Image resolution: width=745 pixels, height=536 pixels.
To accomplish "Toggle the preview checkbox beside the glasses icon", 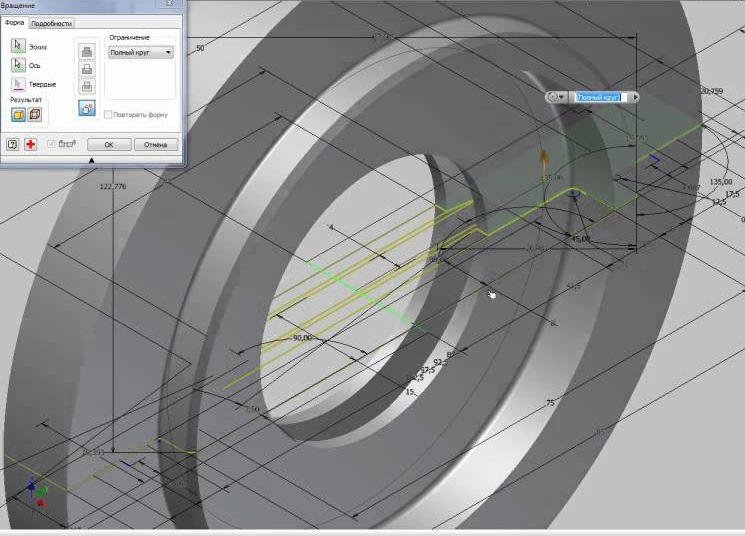I will click(51, 144).
